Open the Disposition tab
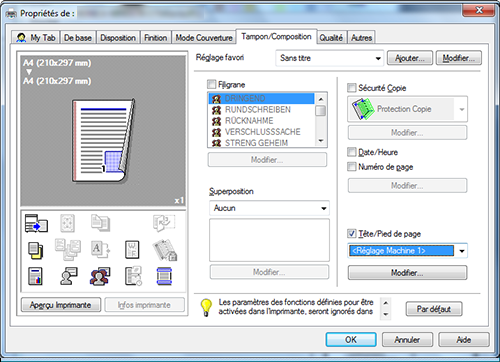500x362 pixels. (118, 38)
